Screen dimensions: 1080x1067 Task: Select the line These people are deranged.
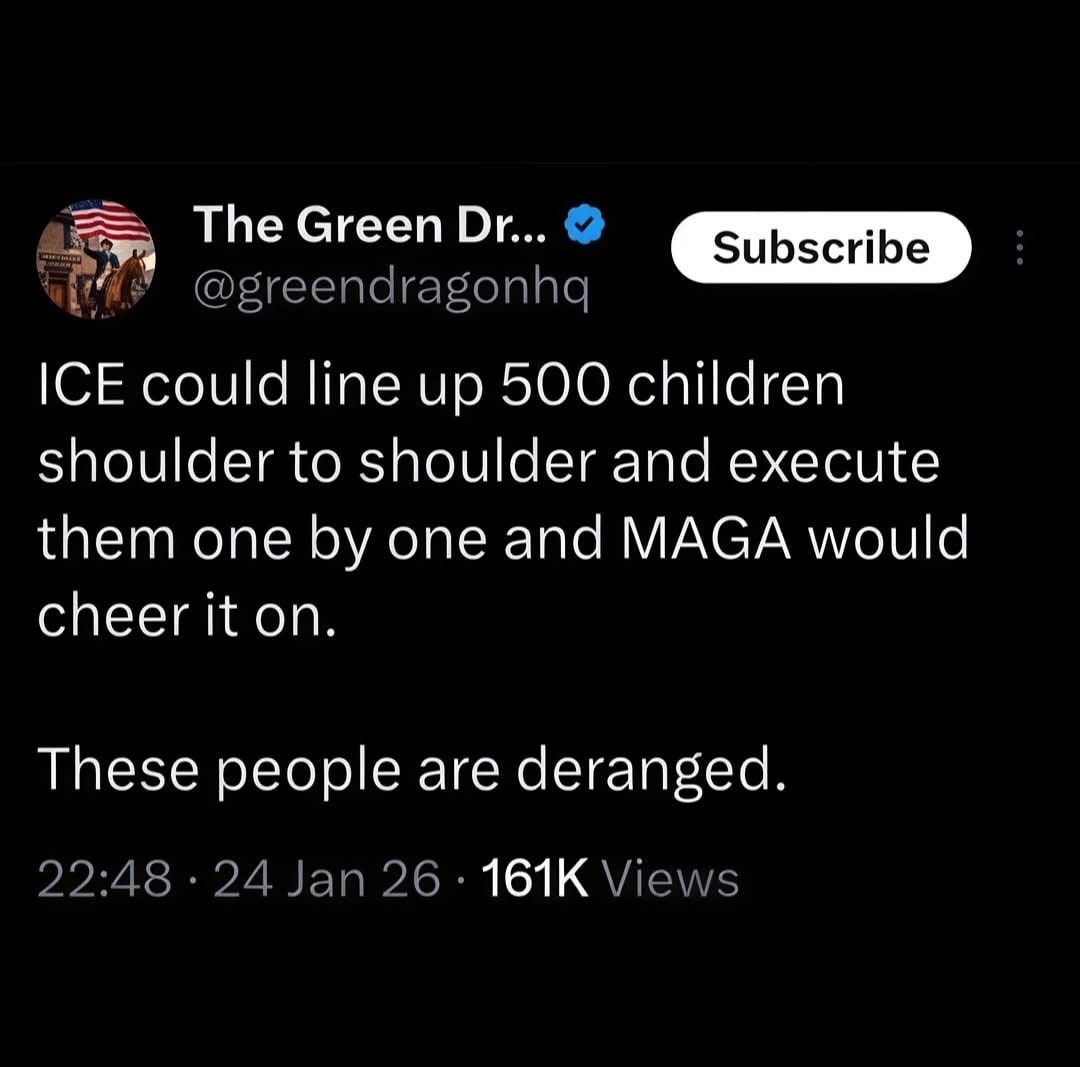411,771
